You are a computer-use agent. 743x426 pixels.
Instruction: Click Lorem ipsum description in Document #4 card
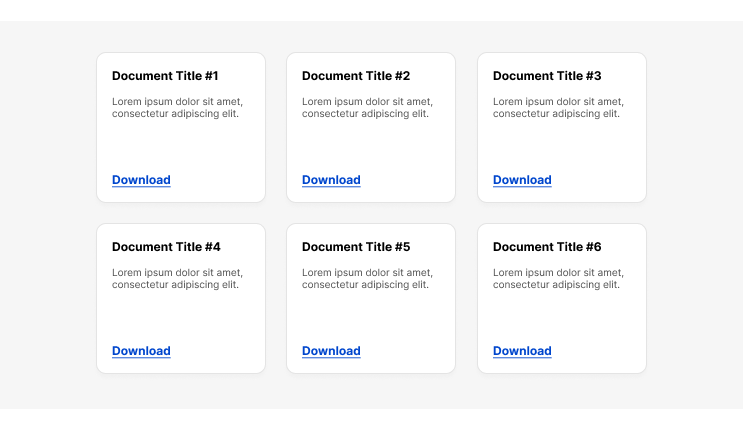coord(177,279)
